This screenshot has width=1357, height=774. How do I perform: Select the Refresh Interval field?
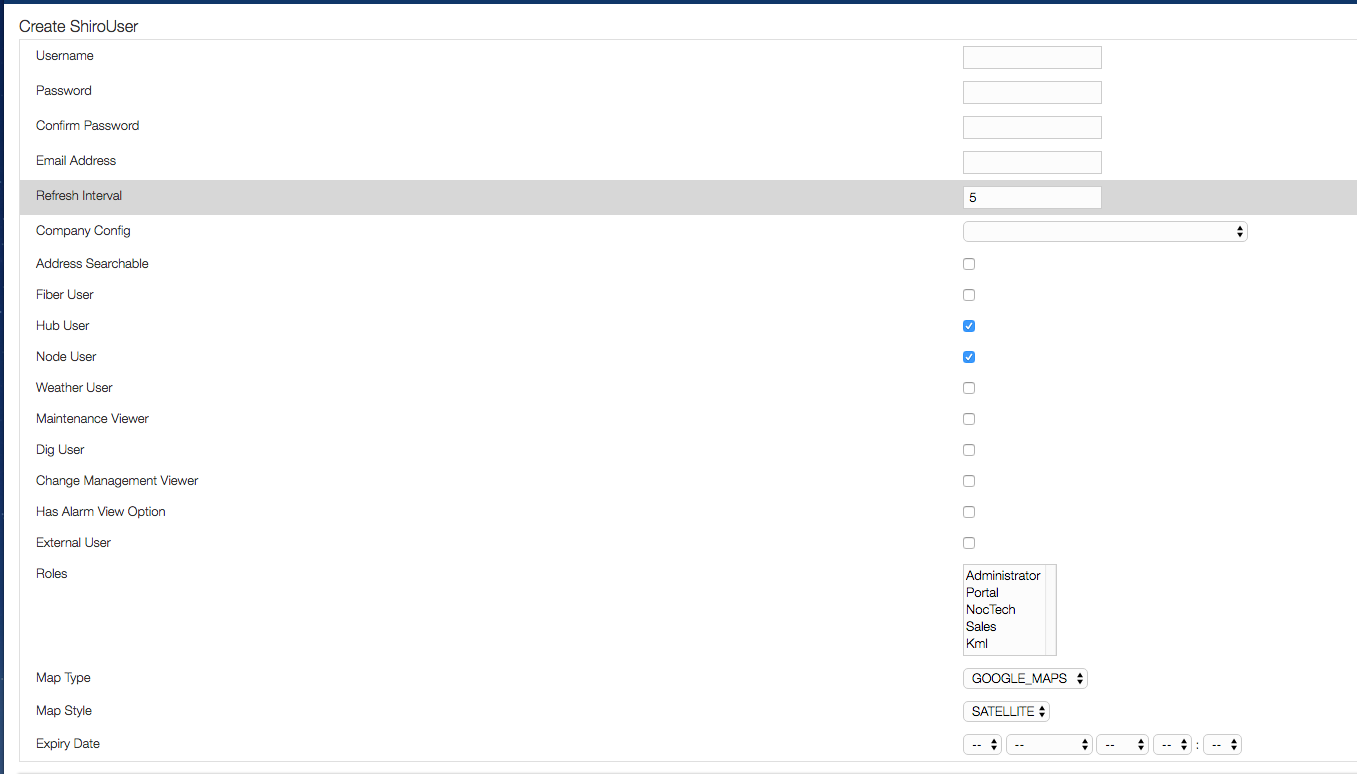(1031, 198)
